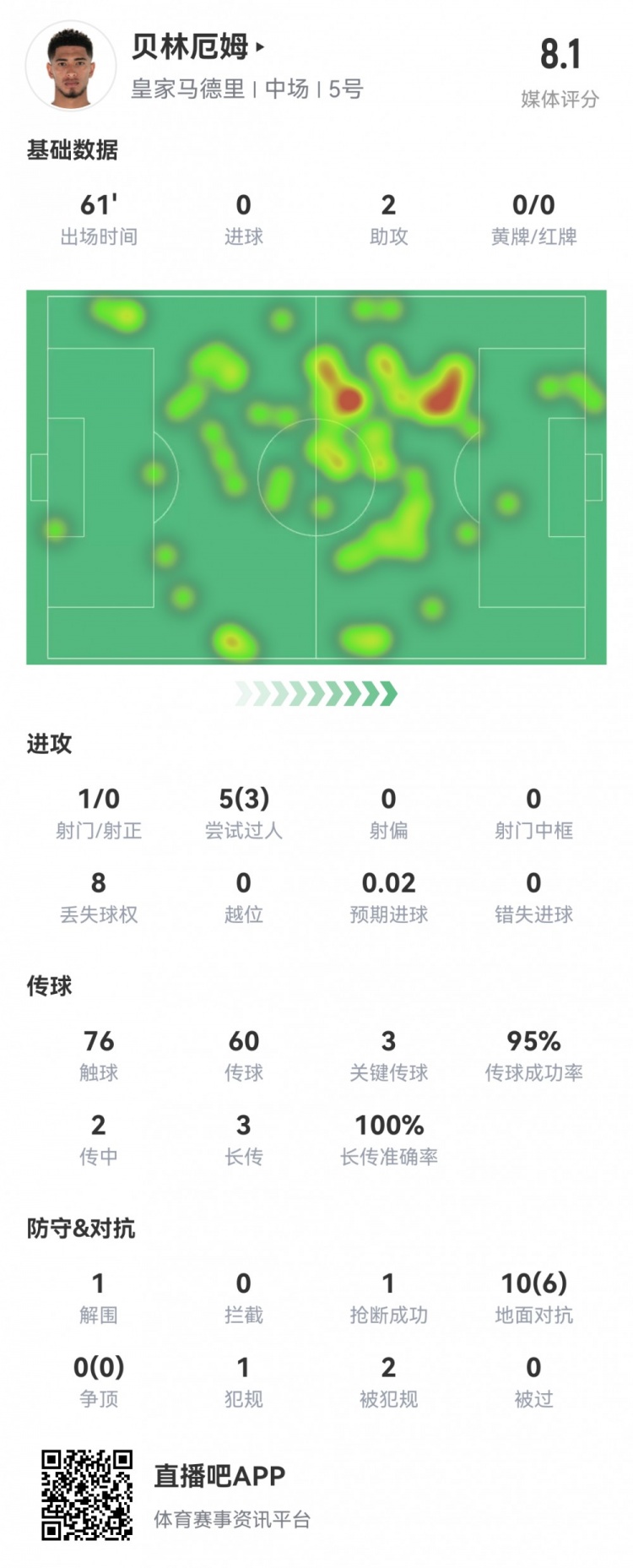Click the 预期进球 0.02 value
The width and height of the screenshot is (633, 1568).
(x=388, y=883)
